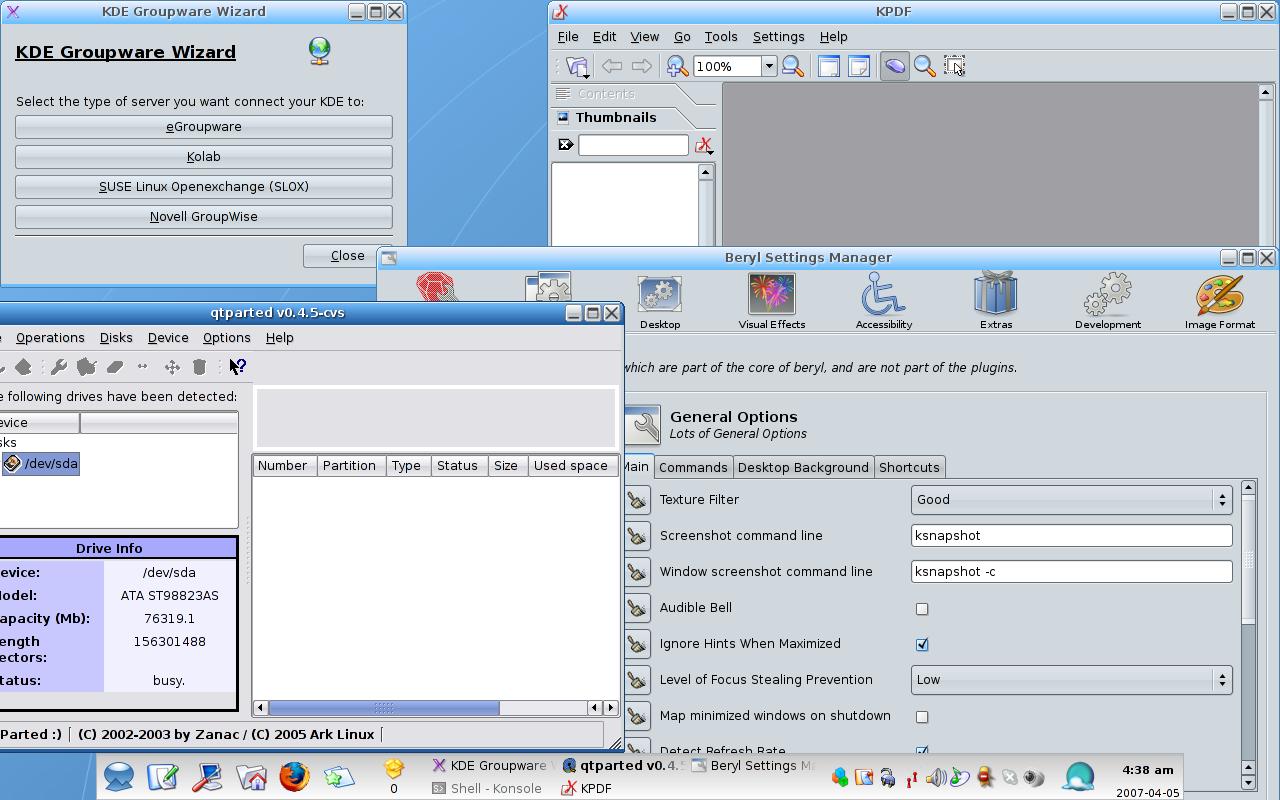The width and height of the screenshot is (1280, 800).
Task: Choose SUSE Linux Openexchange (SLOX) button
Action: (x=204, y=187)
